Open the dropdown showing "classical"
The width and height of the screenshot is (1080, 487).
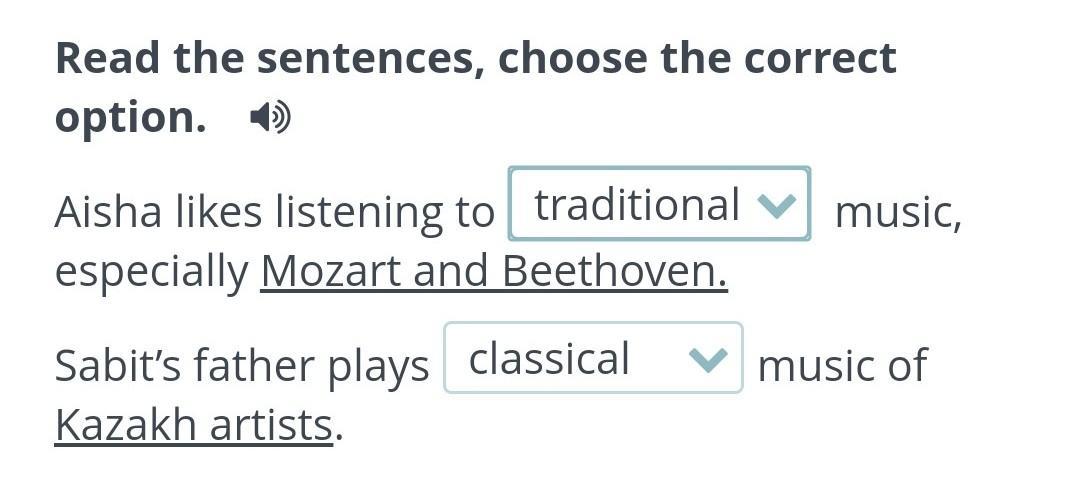(594, 358)
